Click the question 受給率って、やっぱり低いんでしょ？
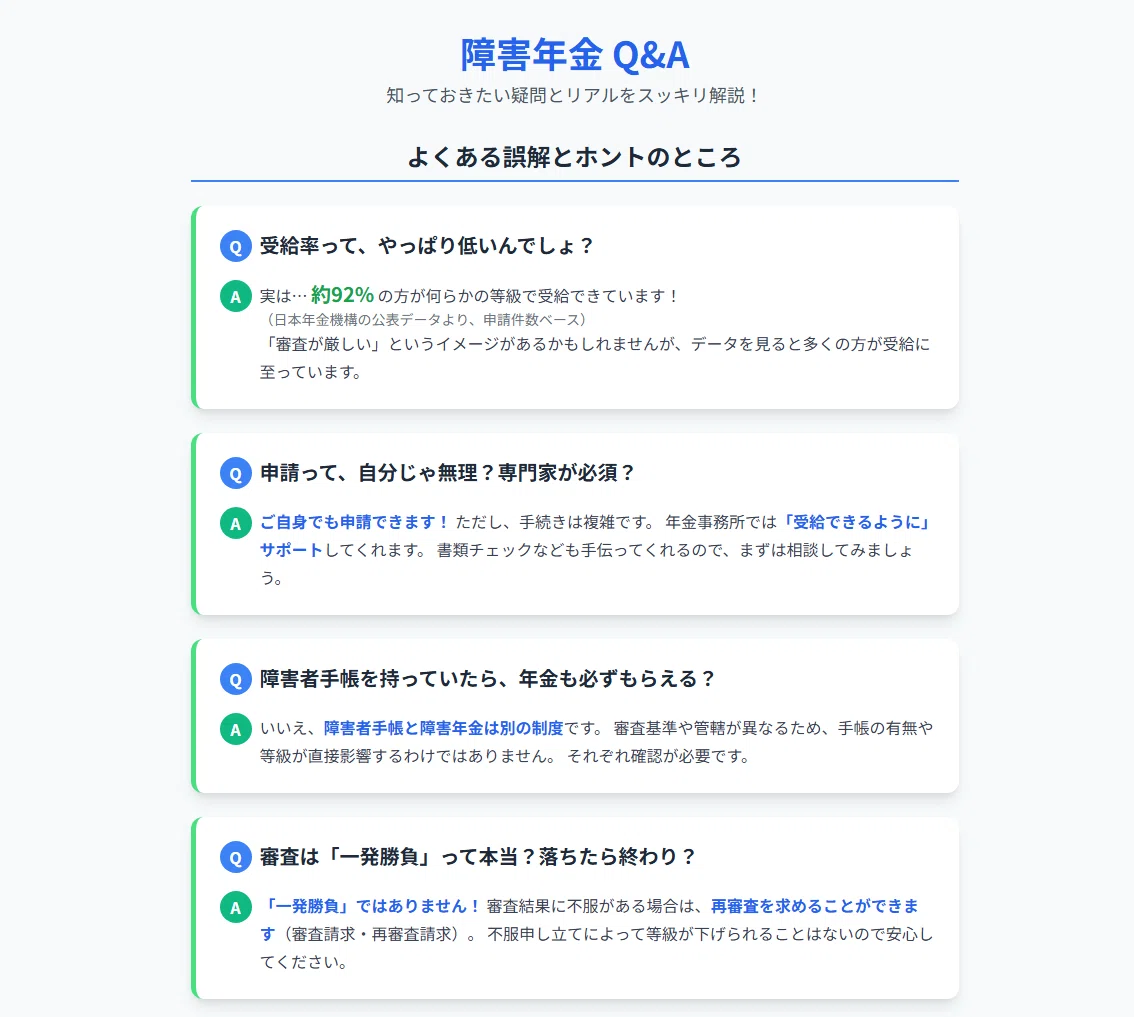 click(427, 246)
